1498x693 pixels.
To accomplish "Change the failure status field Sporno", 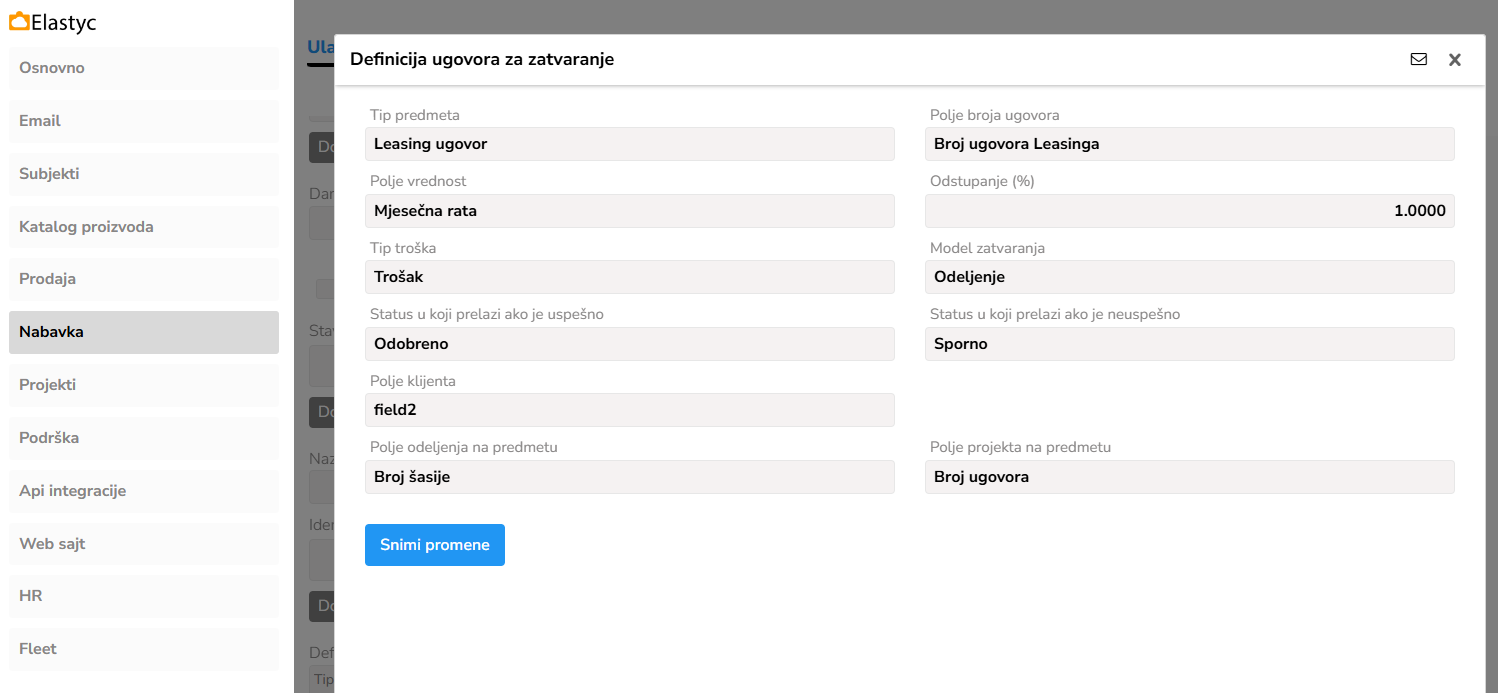I will pyautogui.click(x=1189, y=344).
